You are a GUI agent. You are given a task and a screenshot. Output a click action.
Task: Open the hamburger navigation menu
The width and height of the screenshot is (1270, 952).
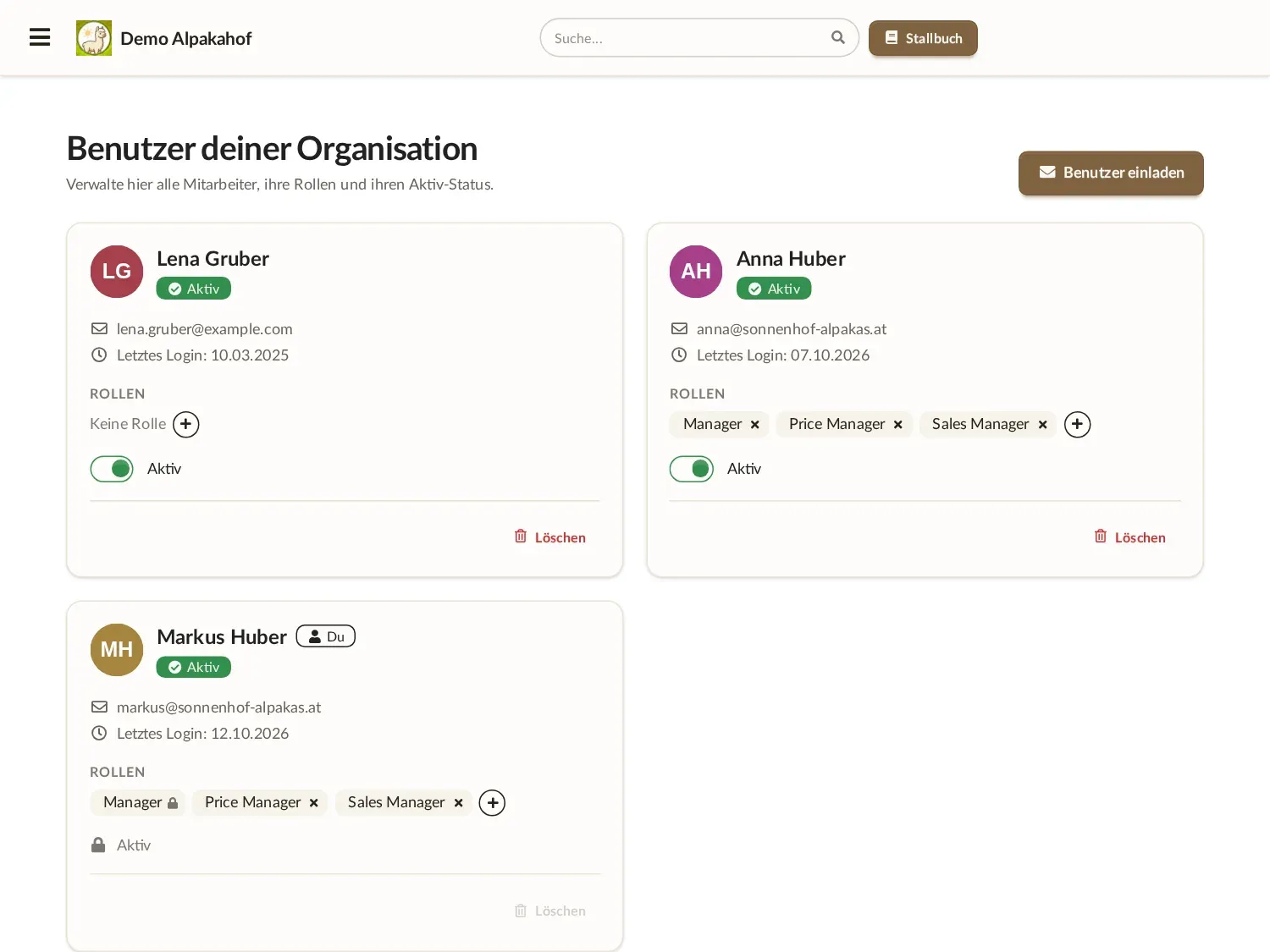pyautogui.click(x=40, y=37)
